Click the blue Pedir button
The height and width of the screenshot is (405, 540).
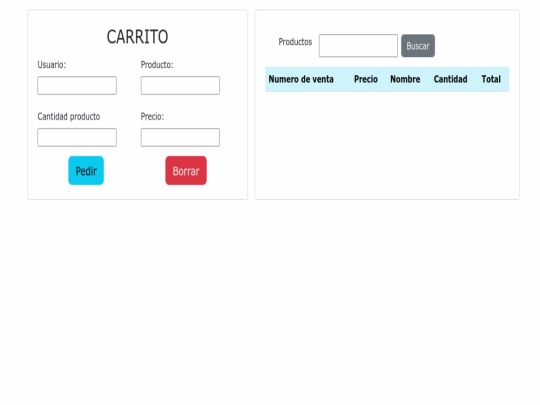click(x=86, y=170)
